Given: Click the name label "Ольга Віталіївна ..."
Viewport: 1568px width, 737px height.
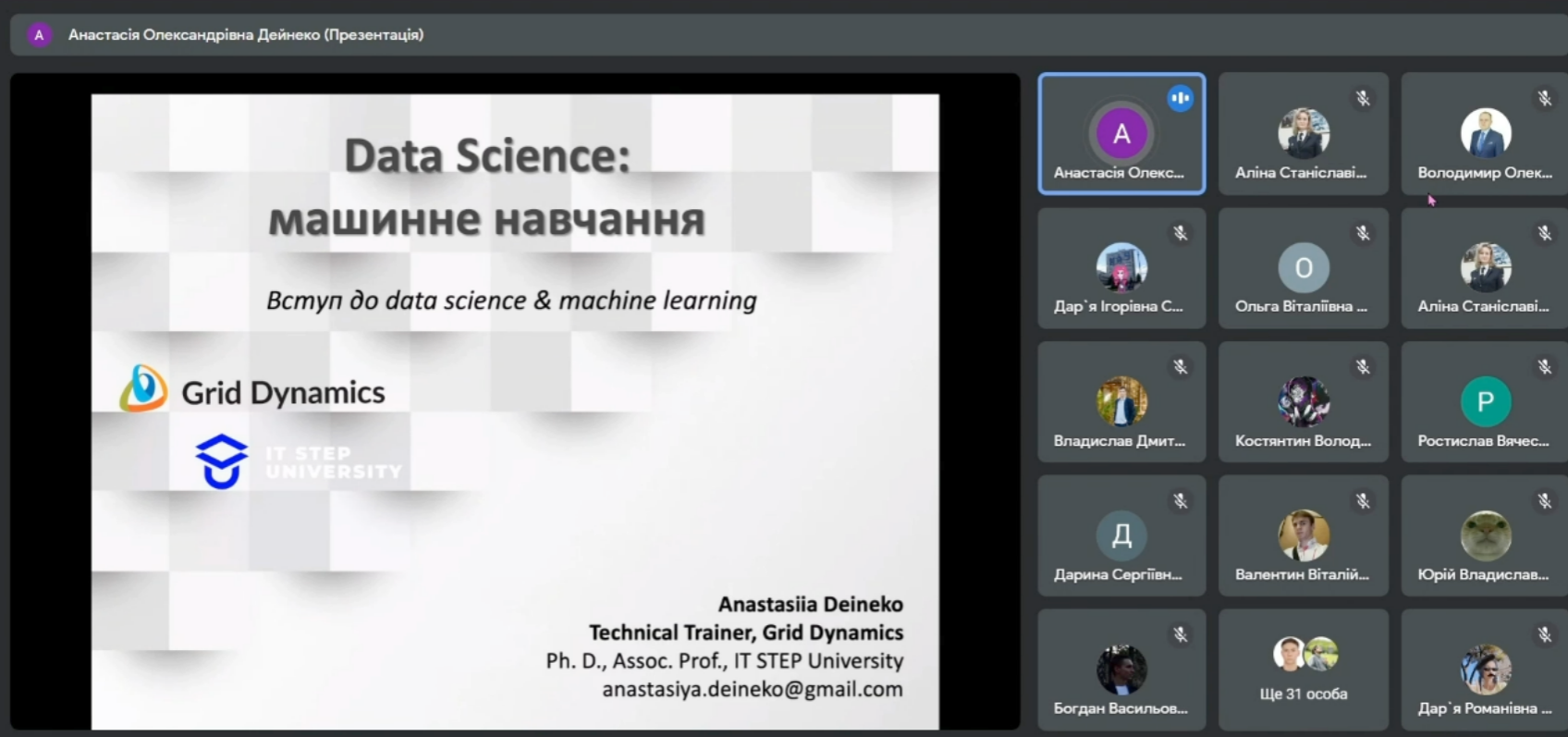Looking at the screenshot, I should pyautogui.click(x=1301, y=306).
